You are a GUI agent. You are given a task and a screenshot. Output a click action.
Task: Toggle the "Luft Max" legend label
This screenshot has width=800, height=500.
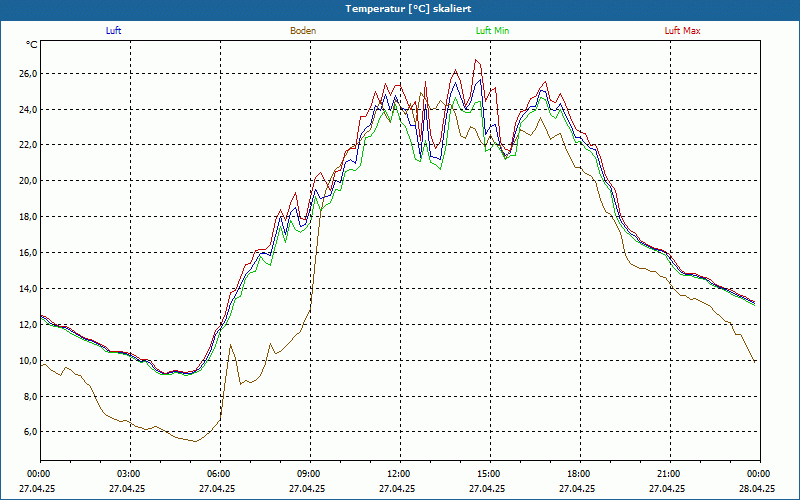point(683,31)
